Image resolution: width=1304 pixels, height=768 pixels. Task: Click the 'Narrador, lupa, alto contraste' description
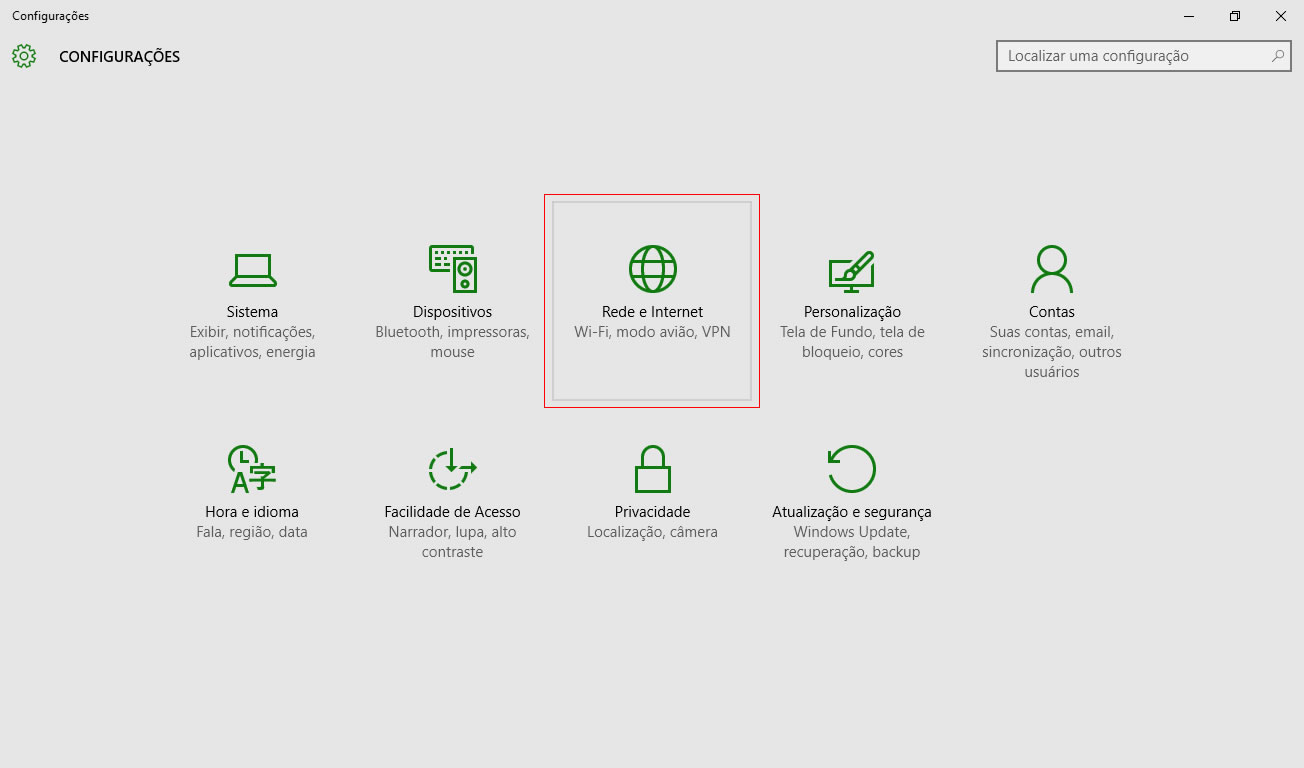click(x=452, y=542)
